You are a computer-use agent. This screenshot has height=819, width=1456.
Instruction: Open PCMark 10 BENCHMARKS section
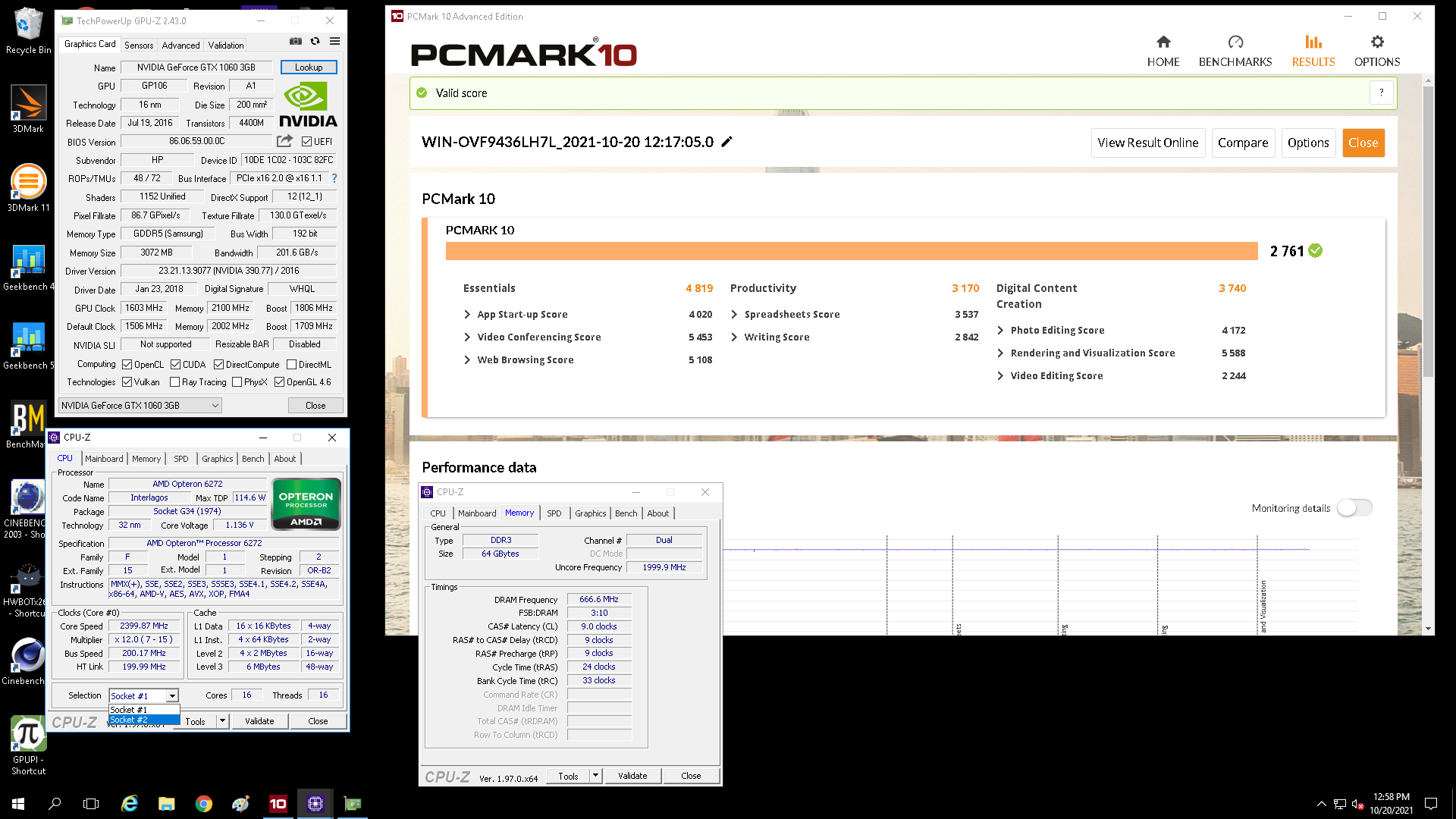[1235, 52]
